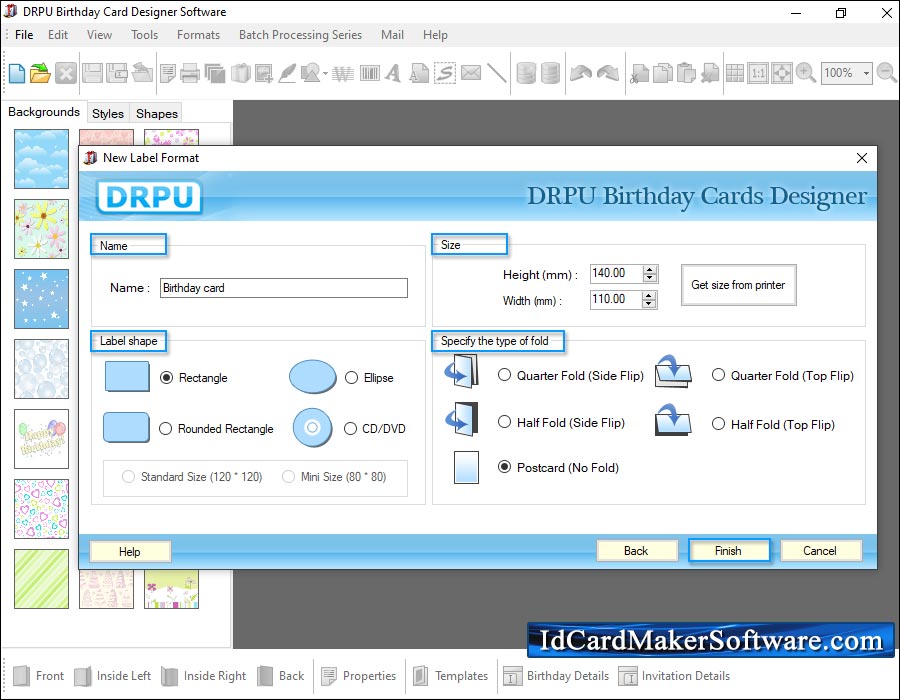900x700 pixels.
Task: Open the 100% zoom dropdown
Action: pyautogui.click(x=866, y=73)
